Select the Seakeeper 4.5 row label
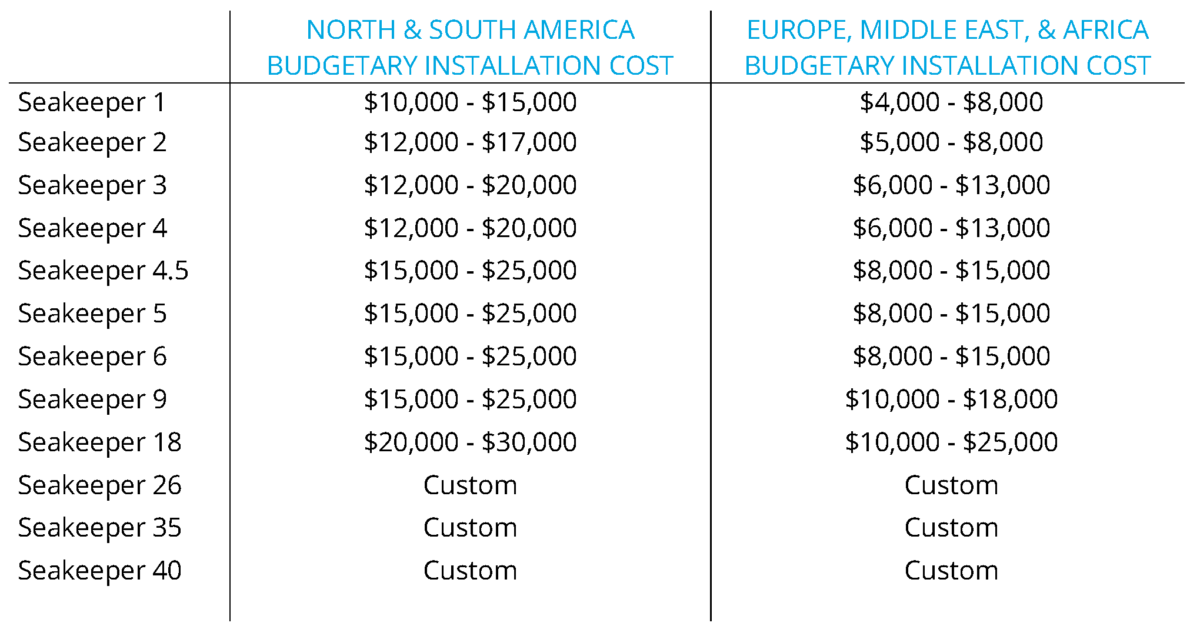This screenshot has width=1200, height=626. 103,271
